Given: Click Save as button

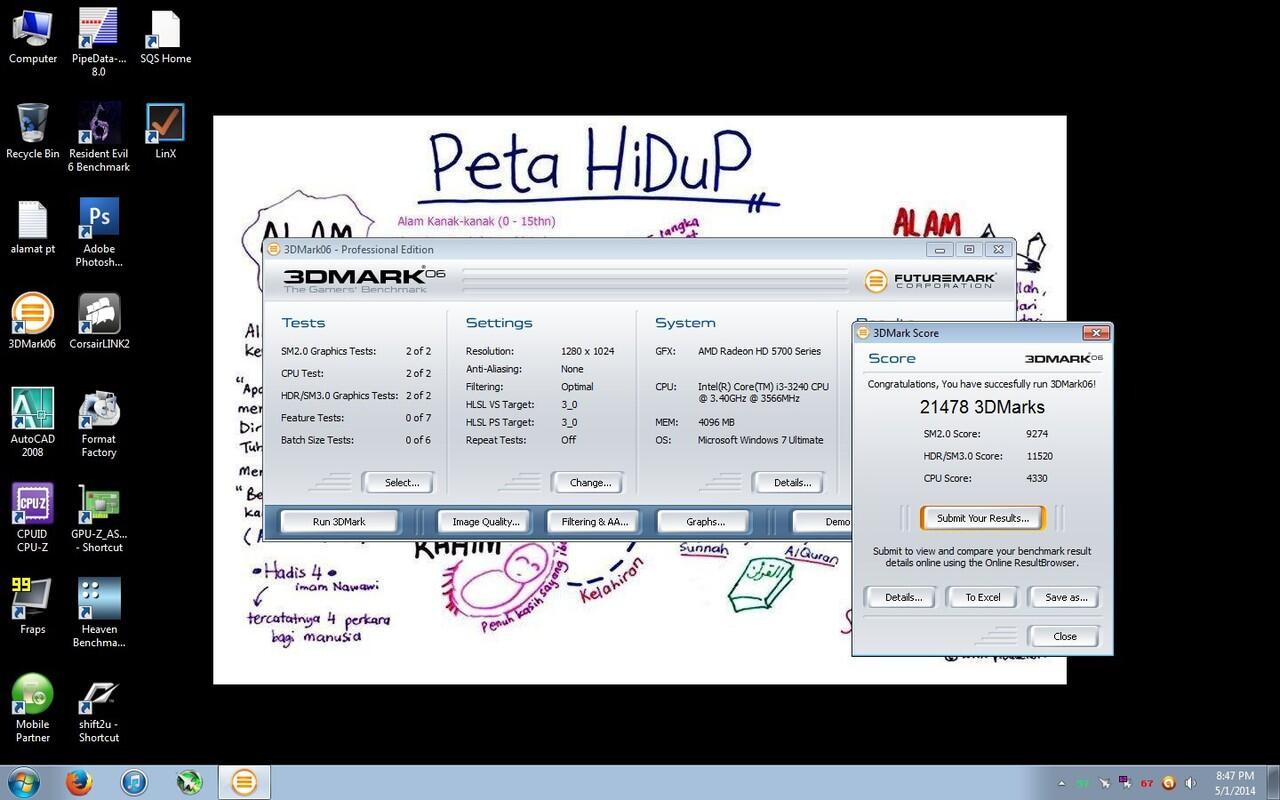Looking at the screenshot, I should [1065, 597].
